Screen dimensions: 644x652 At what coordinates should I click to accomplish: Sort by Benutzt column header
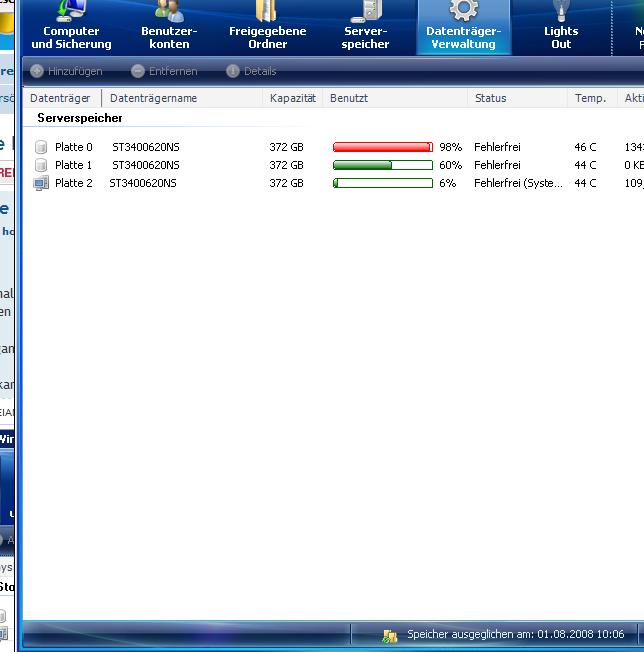coord(349,98)
